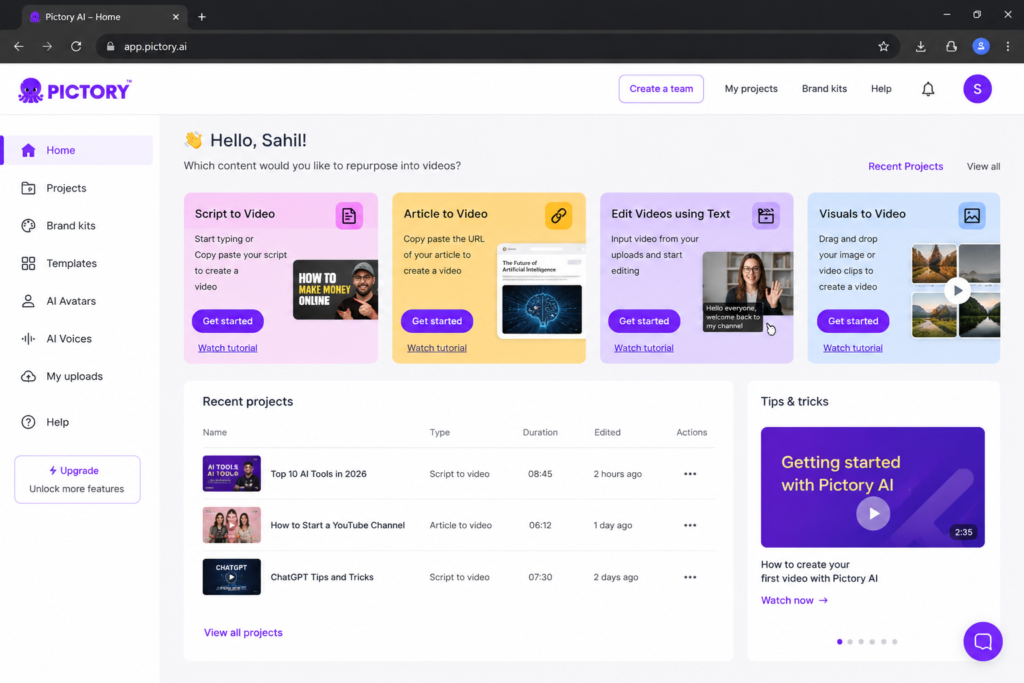Click the Script to Video document icon

click(x=349, y=215)
